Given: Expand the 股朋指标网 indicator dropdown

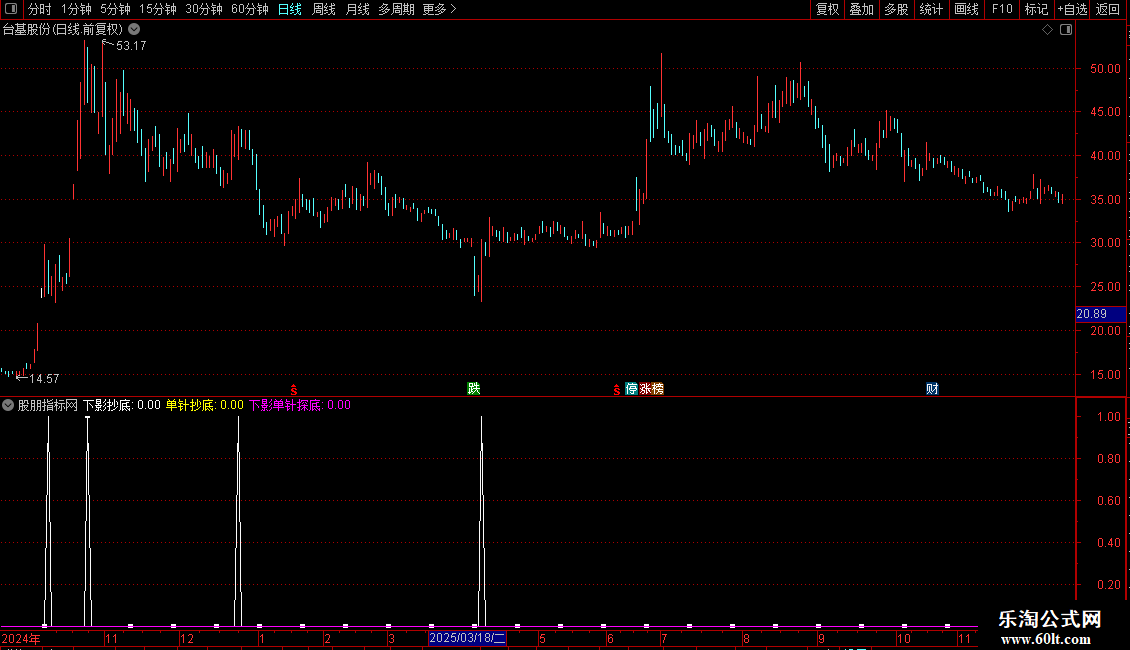Looking at the screenshot, I should (x=8, y=405).
